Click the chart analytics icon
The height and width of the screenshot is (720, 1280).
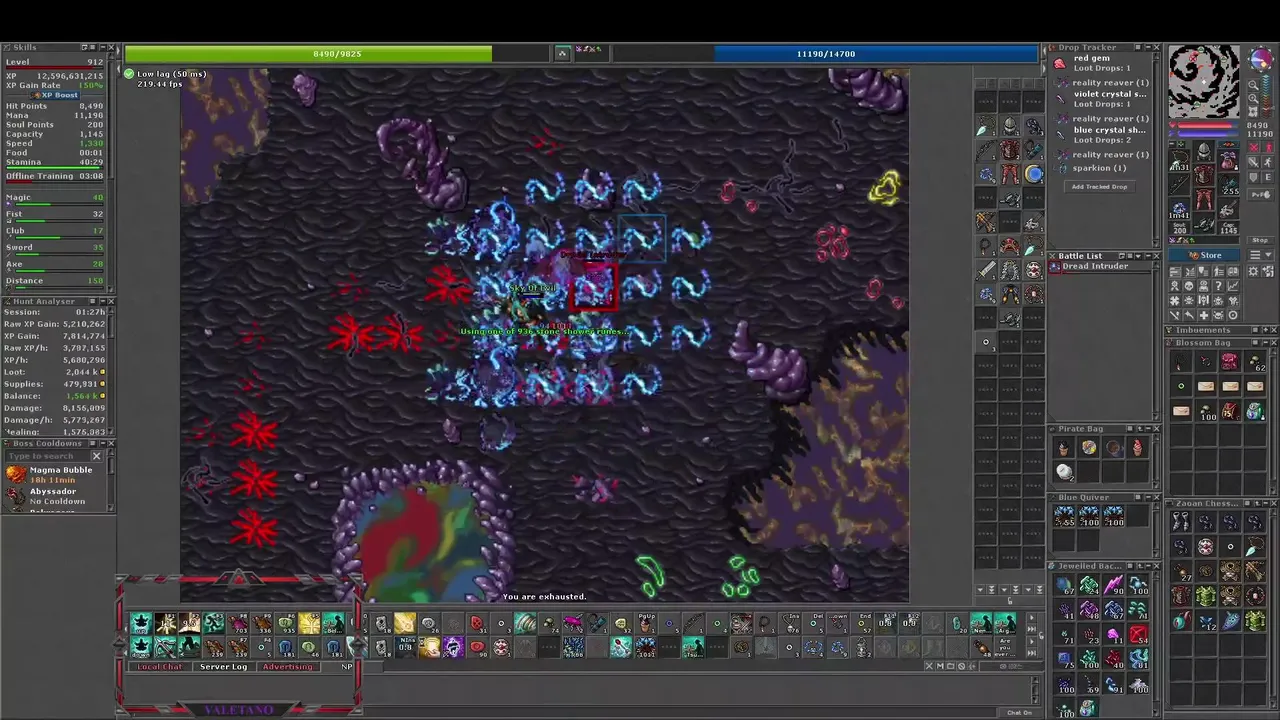pos(1233,285)
